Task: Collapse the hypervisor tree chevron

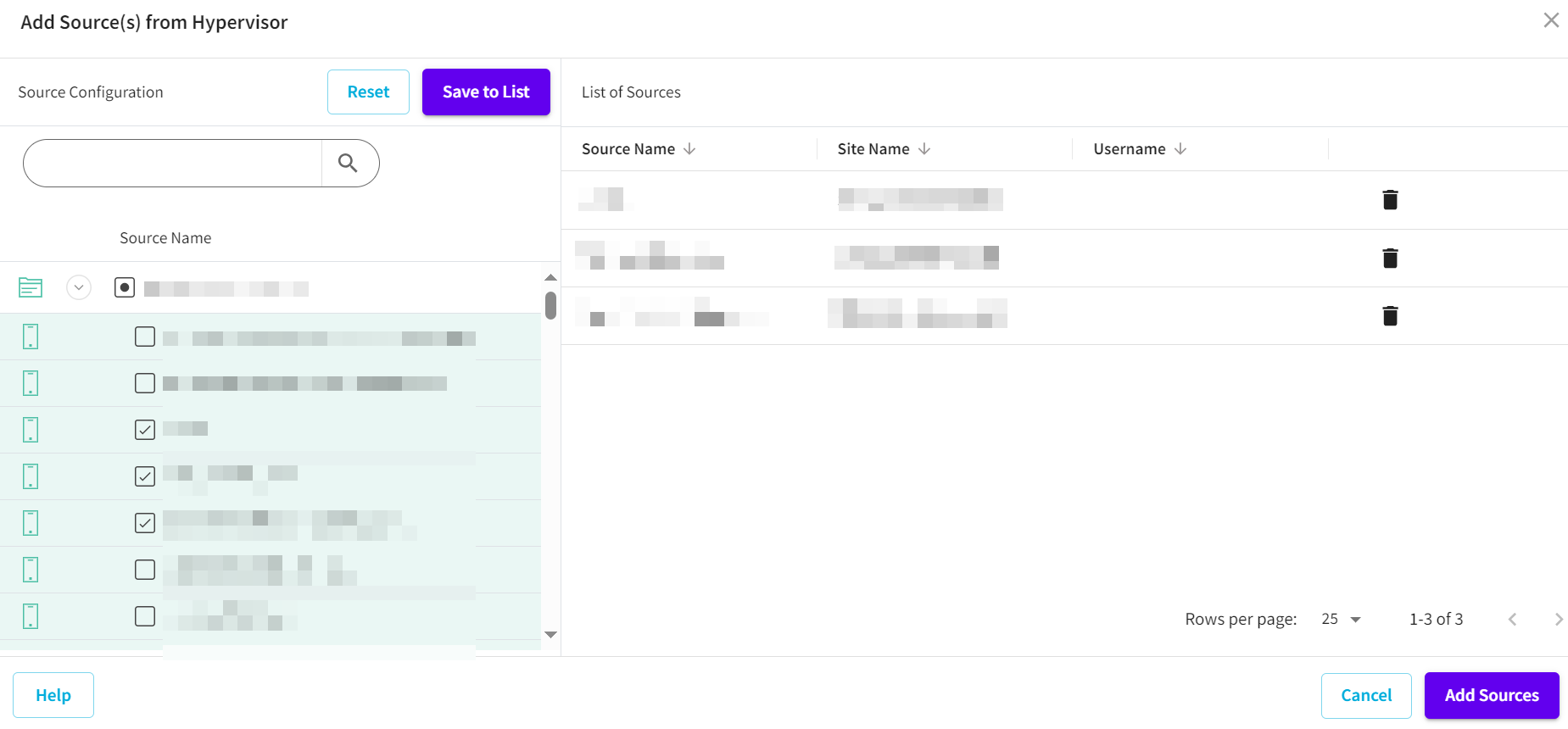Action: [x=79, y=288]
